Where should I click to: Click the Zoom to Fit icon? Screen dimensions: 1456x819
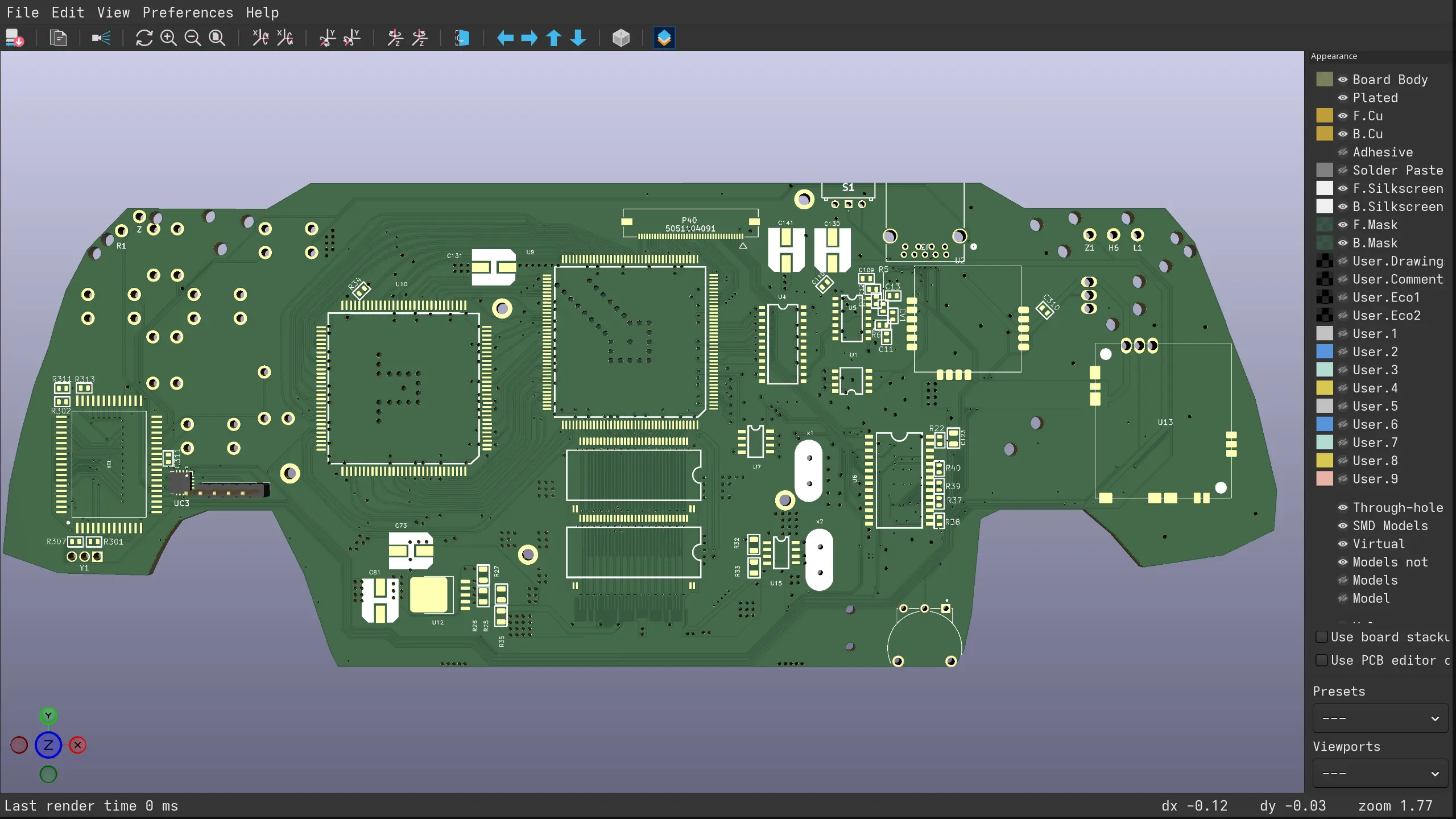[x=217, y=38]
